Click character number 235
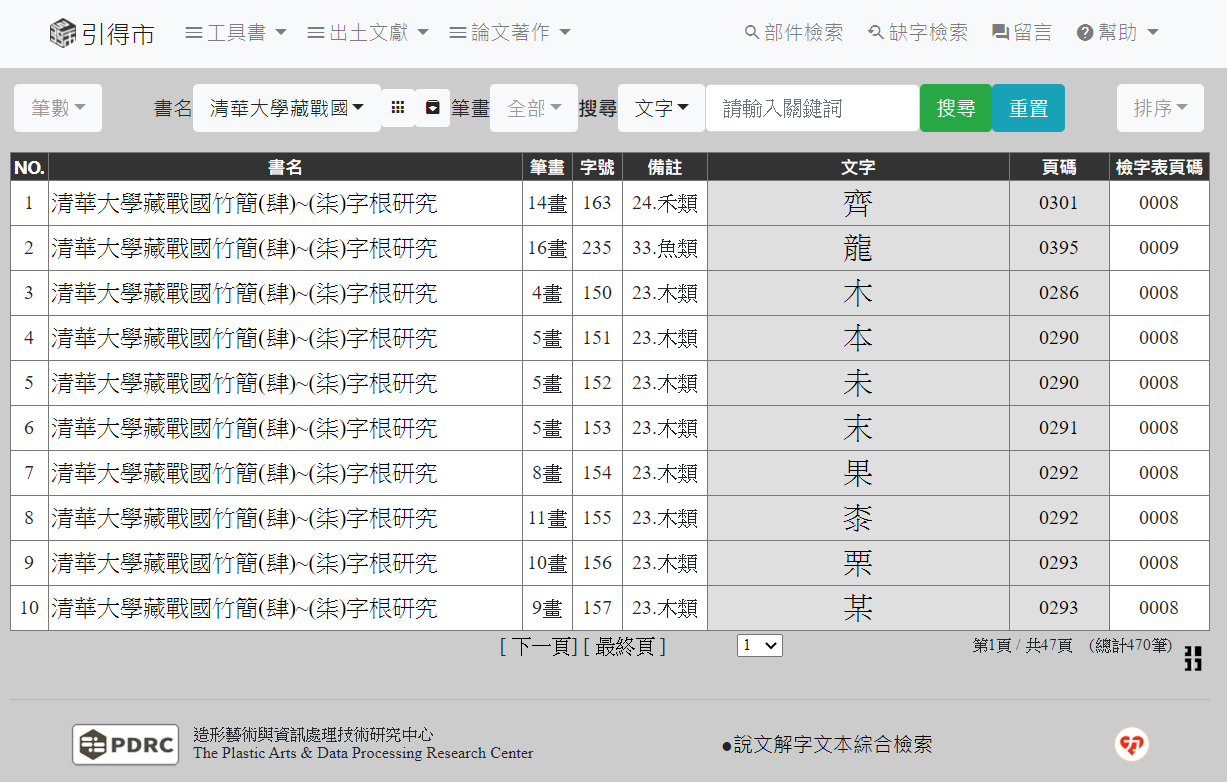The height and width of the screenshot is (782, 1227). coord(597,248)
